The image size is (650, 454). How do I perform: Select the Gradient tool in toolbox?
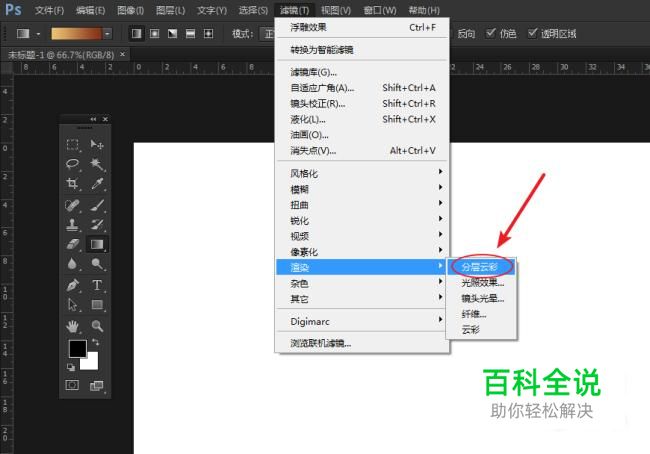(x=97, y=244)
